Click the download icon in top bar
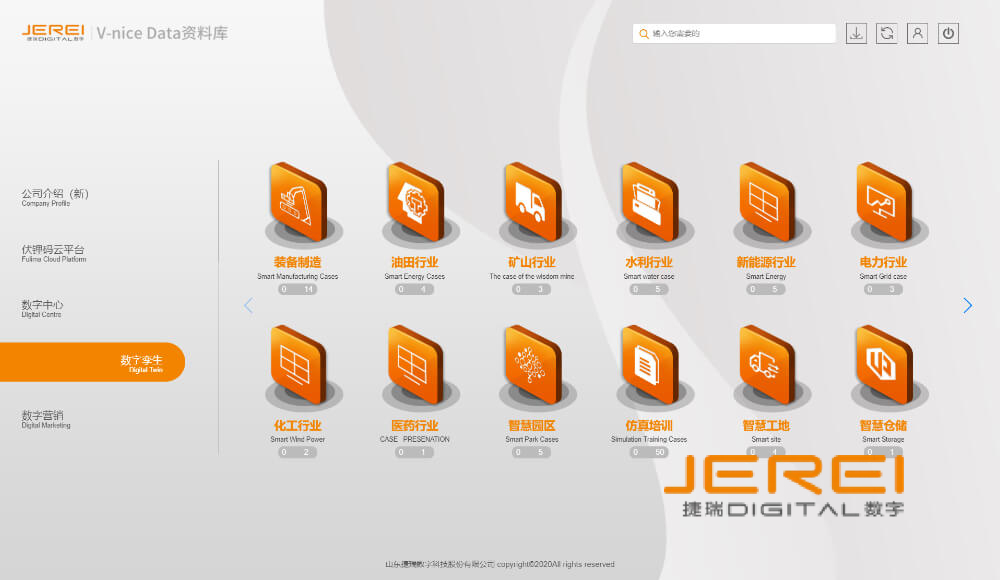The width and height of the screenshot is (1000, 580). (856, 33)
